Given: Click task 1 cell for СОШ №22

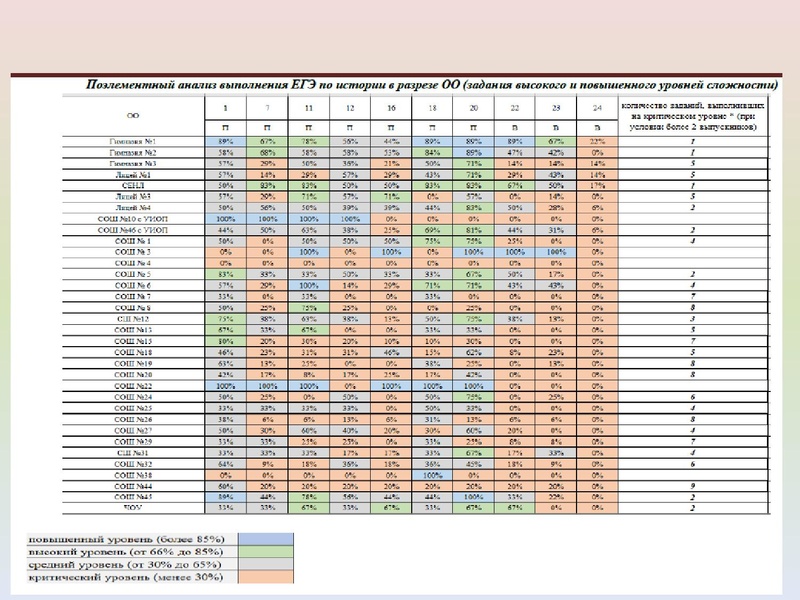Looking at the screenshot, I should tap(225, 386).
